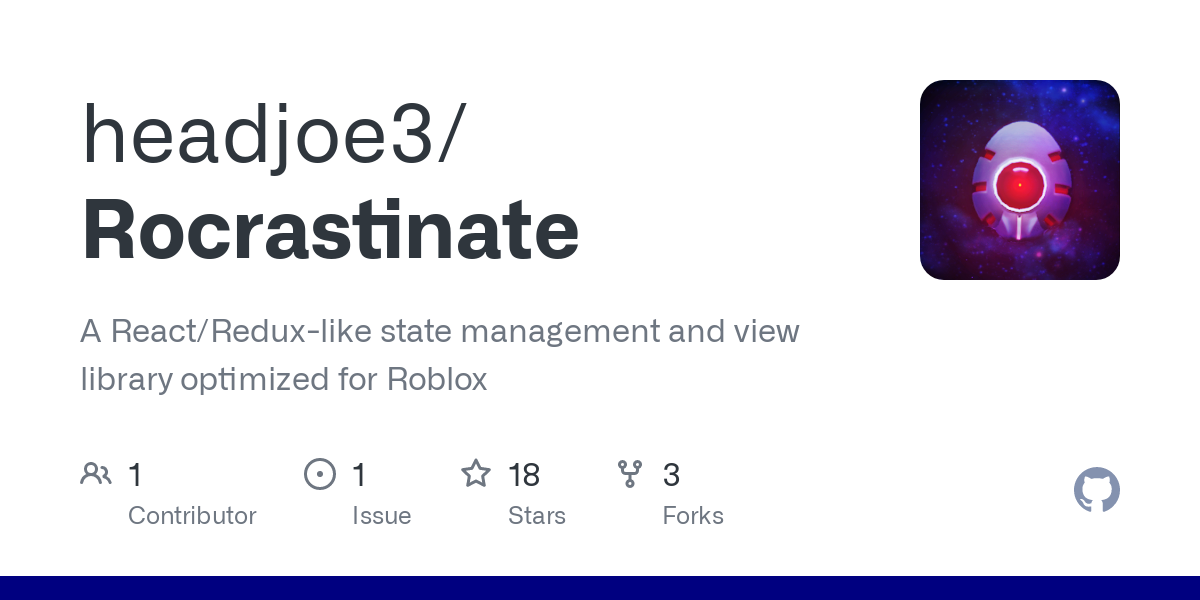Image resolution: width=1200 pixels, height=600 pixels.
Task: Click the repository description text
Action: [440, 354]
